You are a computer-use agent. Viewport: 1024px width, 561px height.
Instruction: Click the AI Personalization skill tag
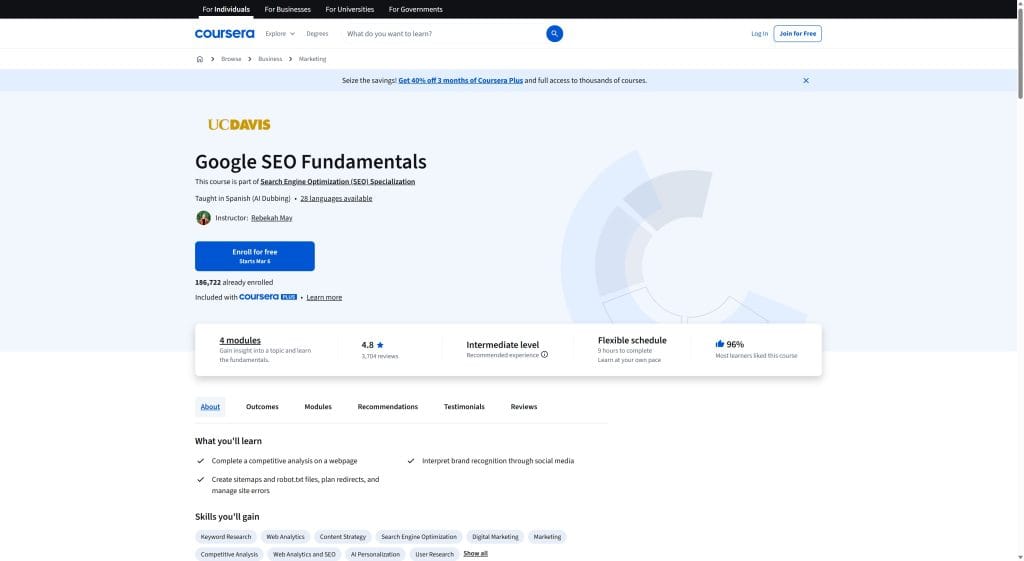tap(376, 554)
